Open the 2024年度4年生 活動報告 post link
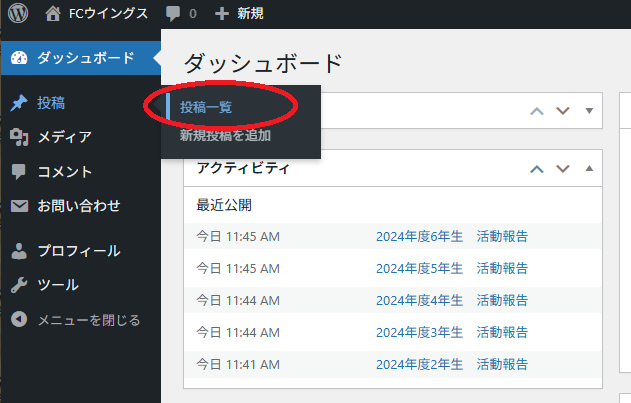631x403 pixels. (451, 299)
